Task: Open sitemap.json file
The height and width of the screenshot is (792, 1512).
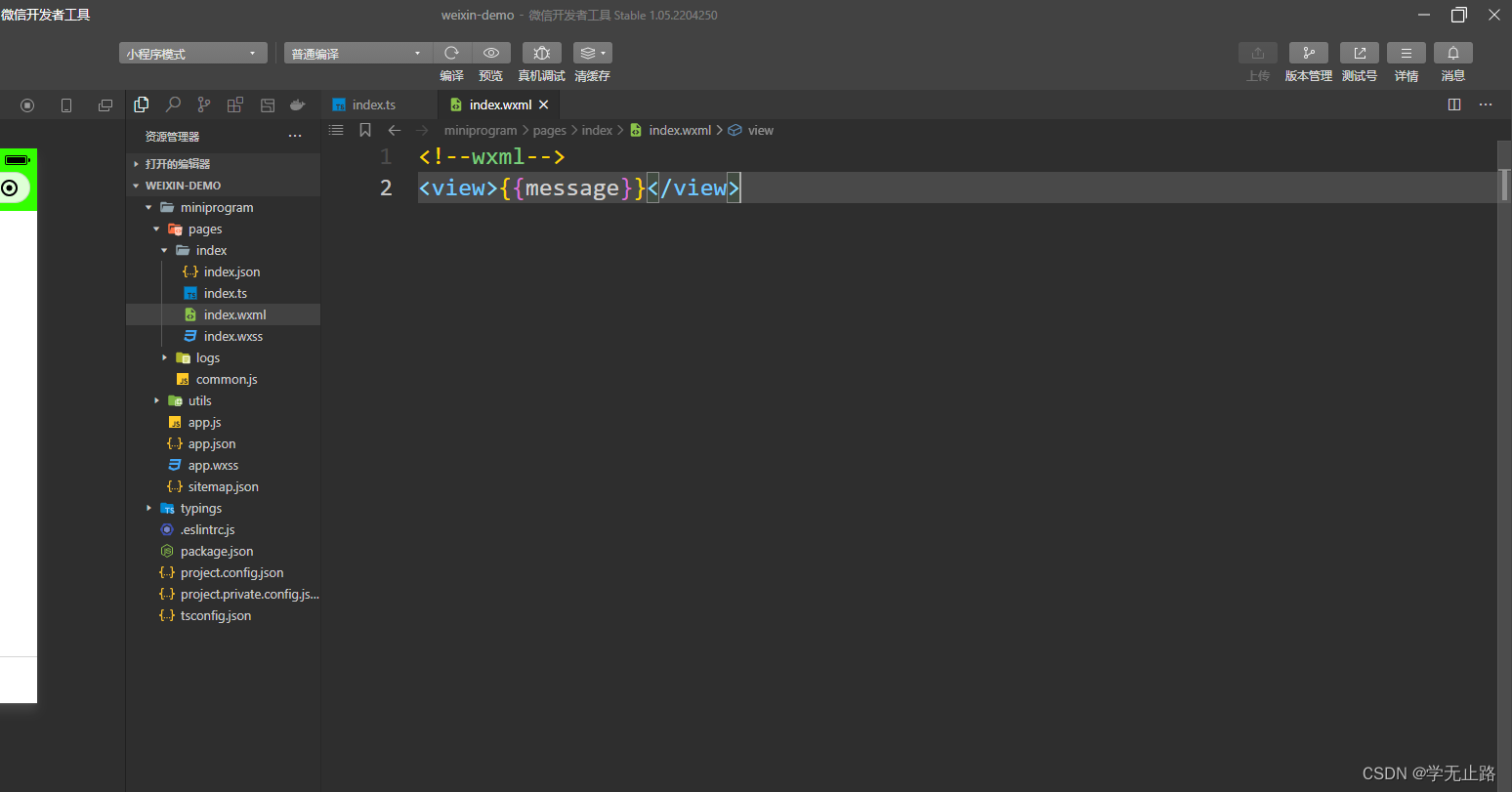Action: [x=223, y=486]
